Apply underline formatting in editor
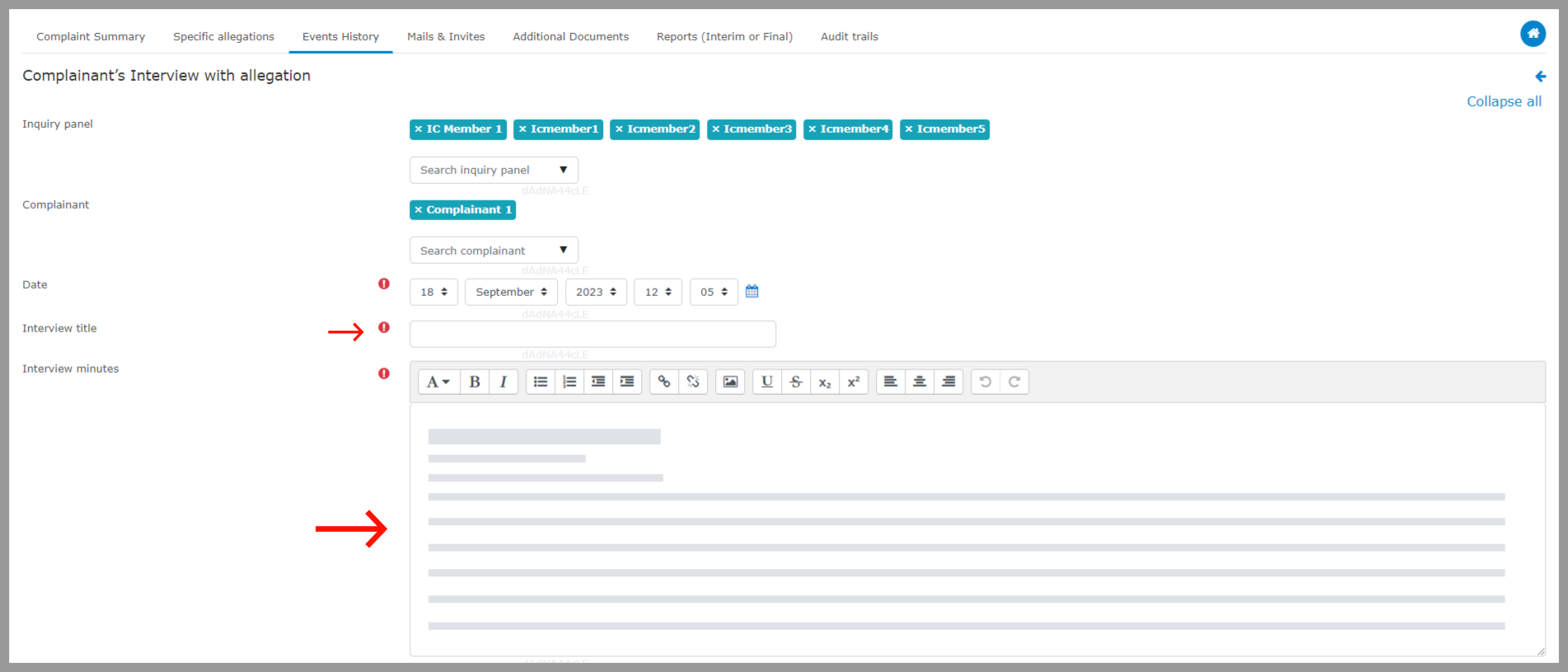This screenshot has width=1568, height=672. tap(767, 382)
